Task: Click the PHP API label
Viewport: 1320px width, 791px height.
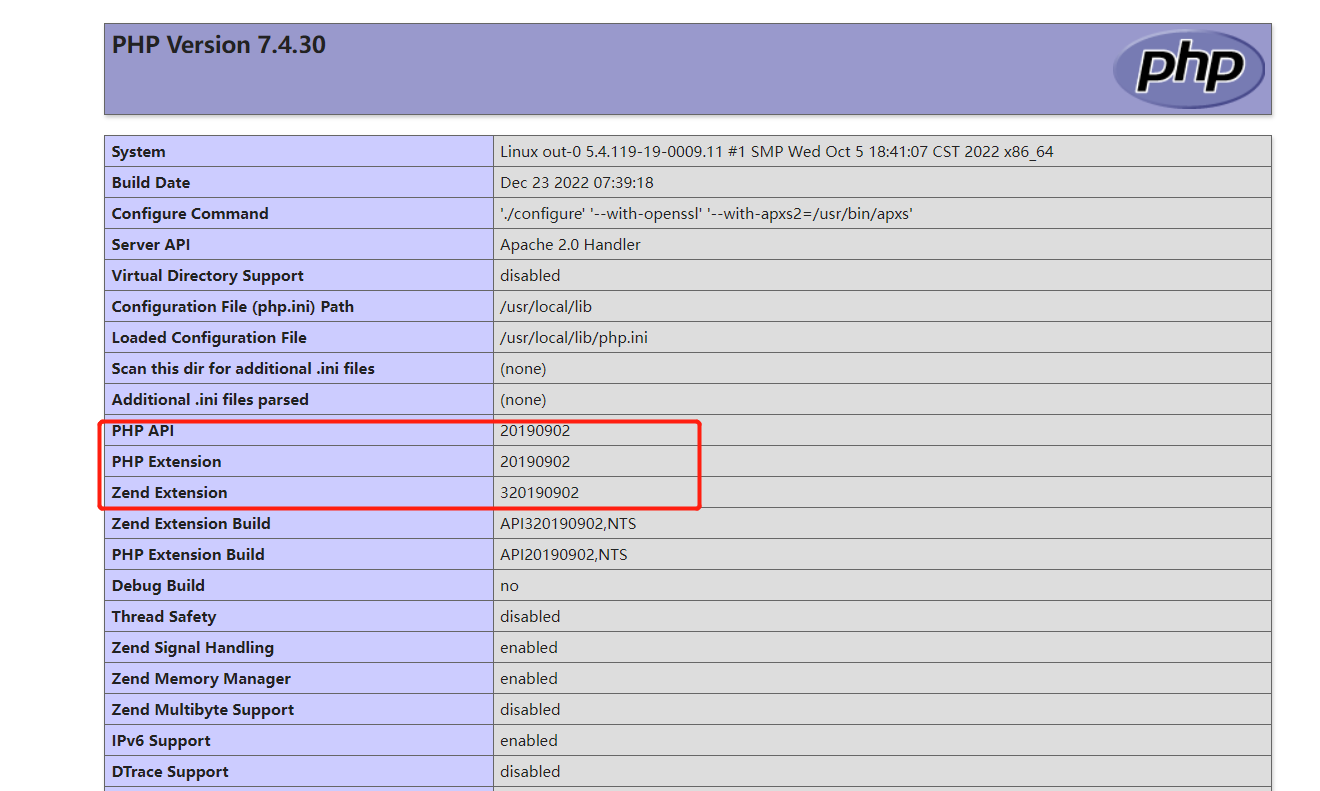Action: (143, 431)
